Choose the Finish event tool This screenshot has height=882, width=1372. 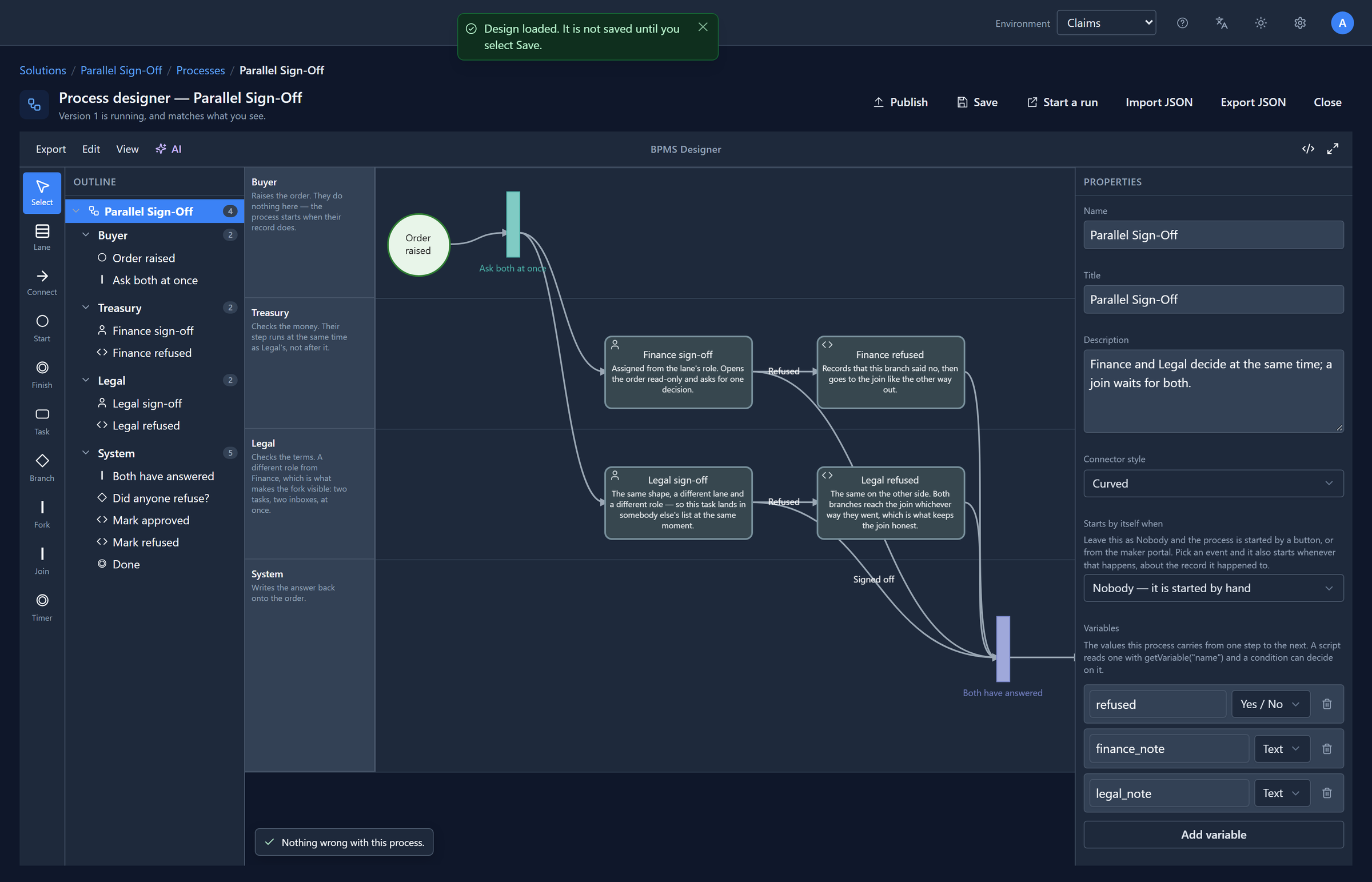pos(42,375)
